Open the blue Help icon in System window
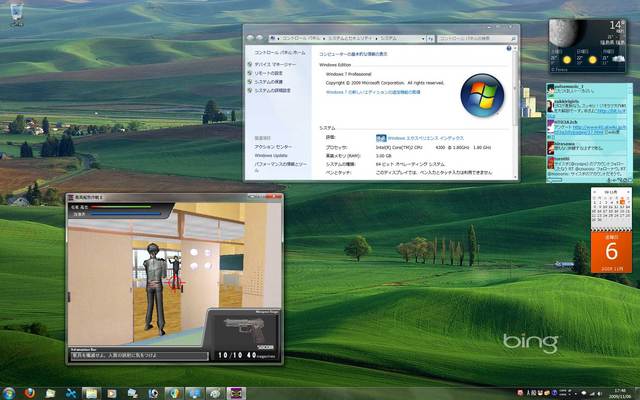 pos(509,48)
